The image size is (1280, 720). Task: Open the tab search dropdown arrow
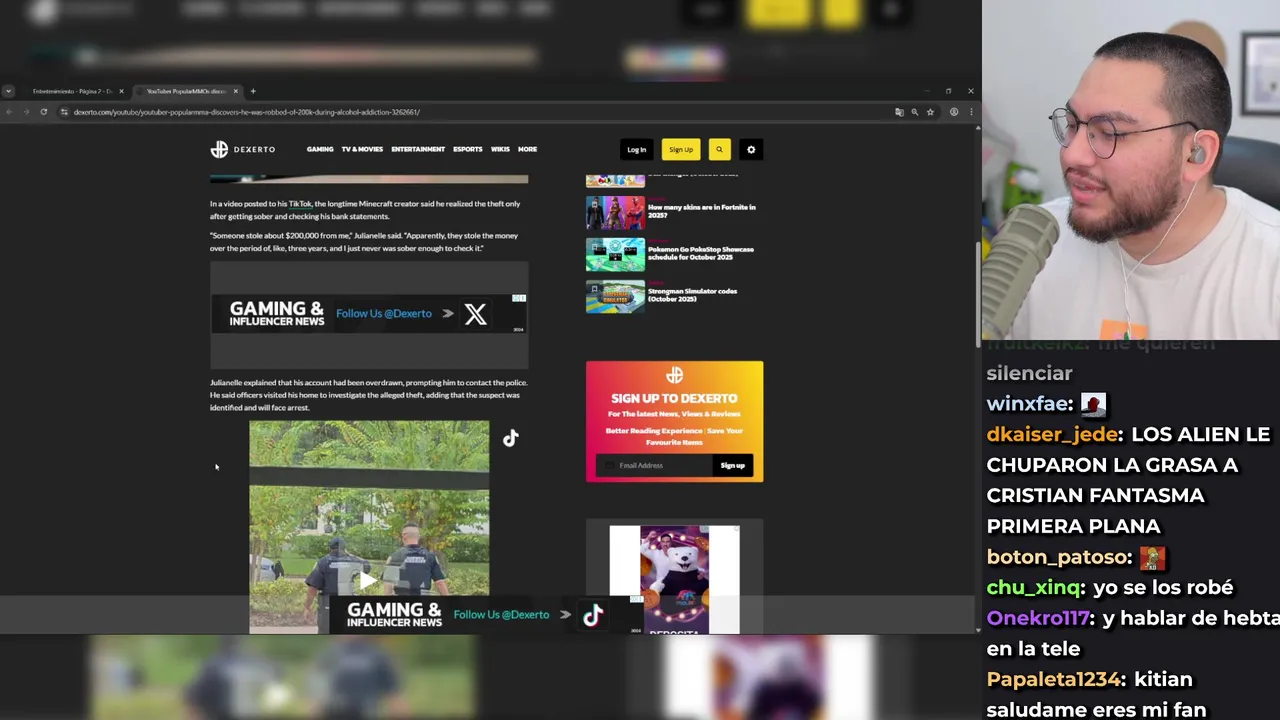8,91
